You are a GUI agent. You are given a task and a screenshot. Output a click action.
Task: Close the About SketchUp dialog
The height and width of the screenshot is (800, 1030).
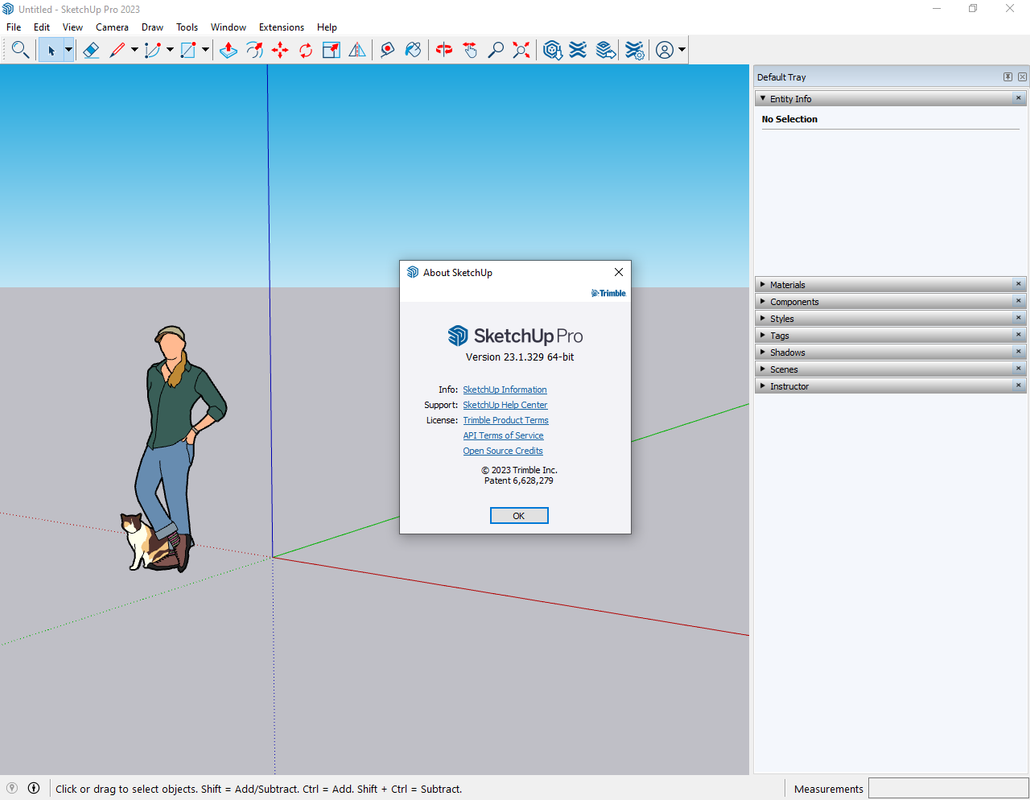click(x=618, y=272)
